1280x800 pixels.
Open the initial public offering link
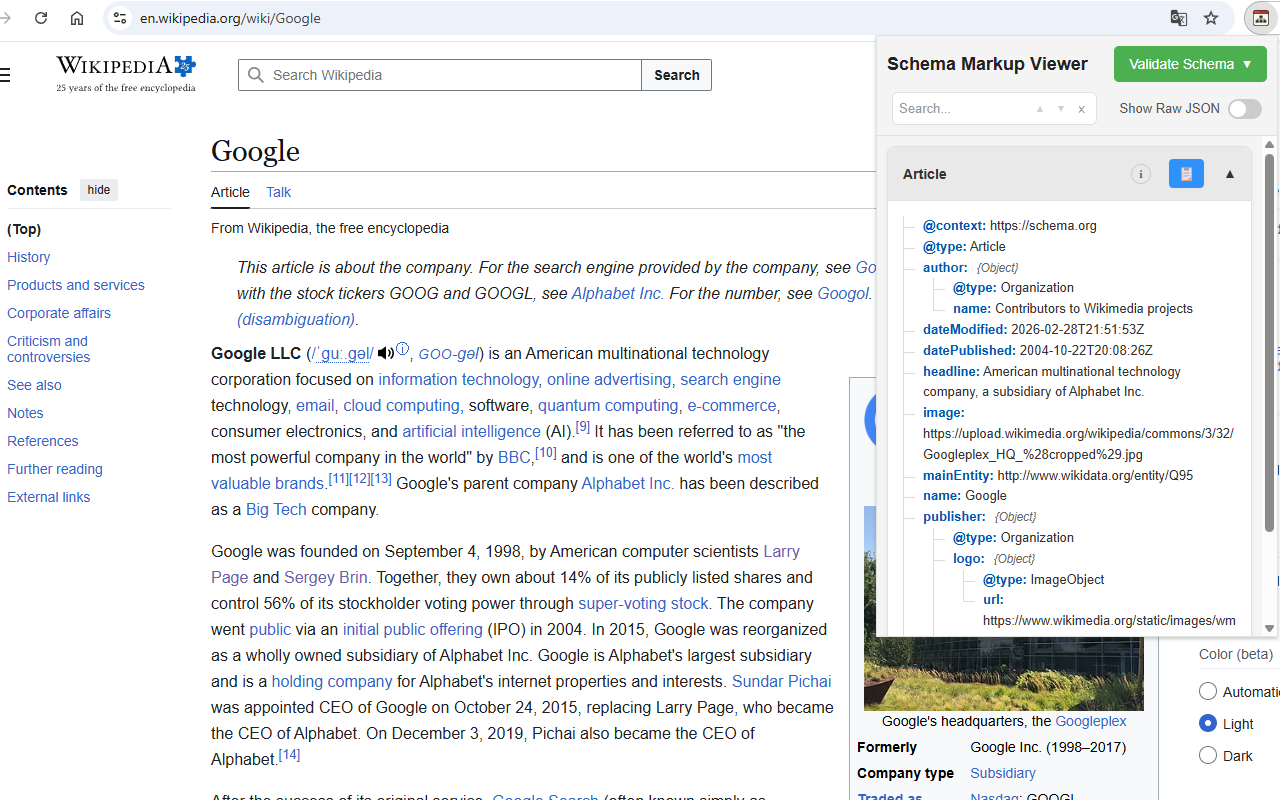pos(413,629)
